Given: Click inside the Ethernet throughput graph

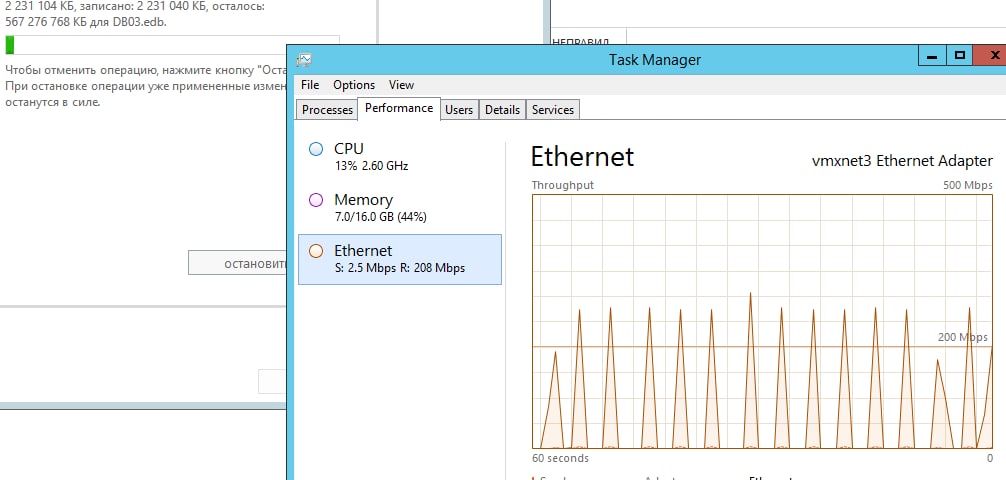Looking at the screenshot, I should click(x=762, y=322).
